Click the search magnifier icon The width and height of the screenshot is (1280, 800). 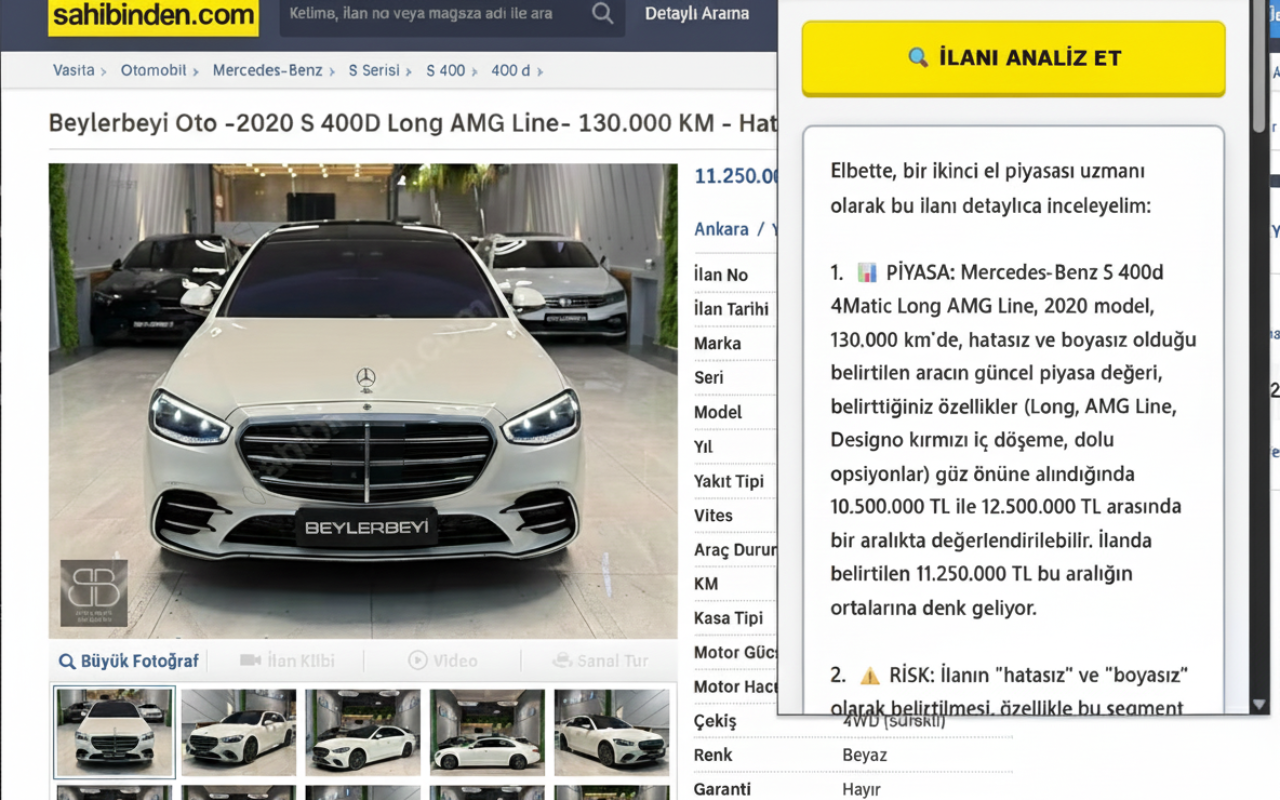pos(602,13)
